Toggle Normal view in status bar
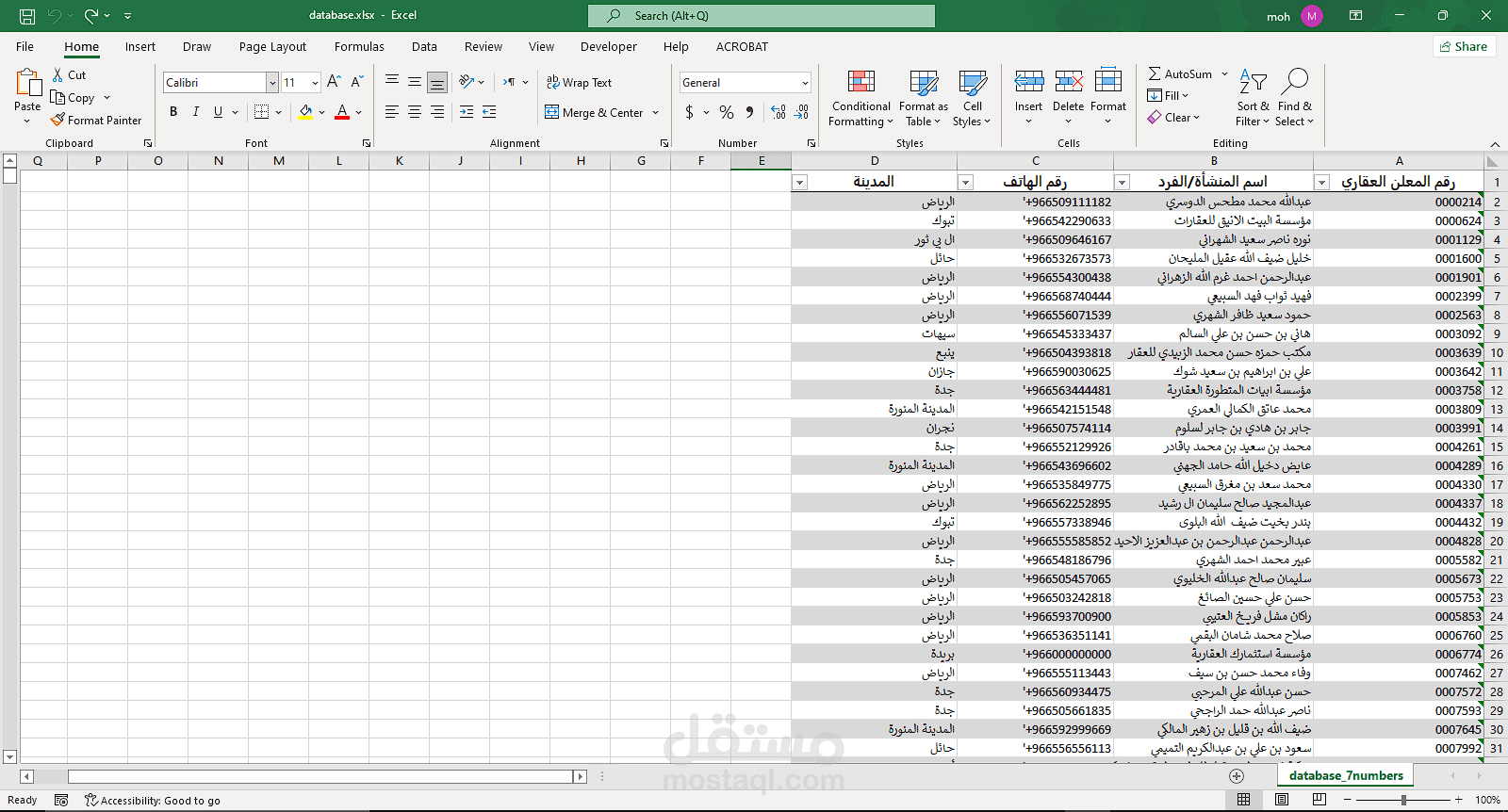 pyautogui.click(x=1244, y=800)
